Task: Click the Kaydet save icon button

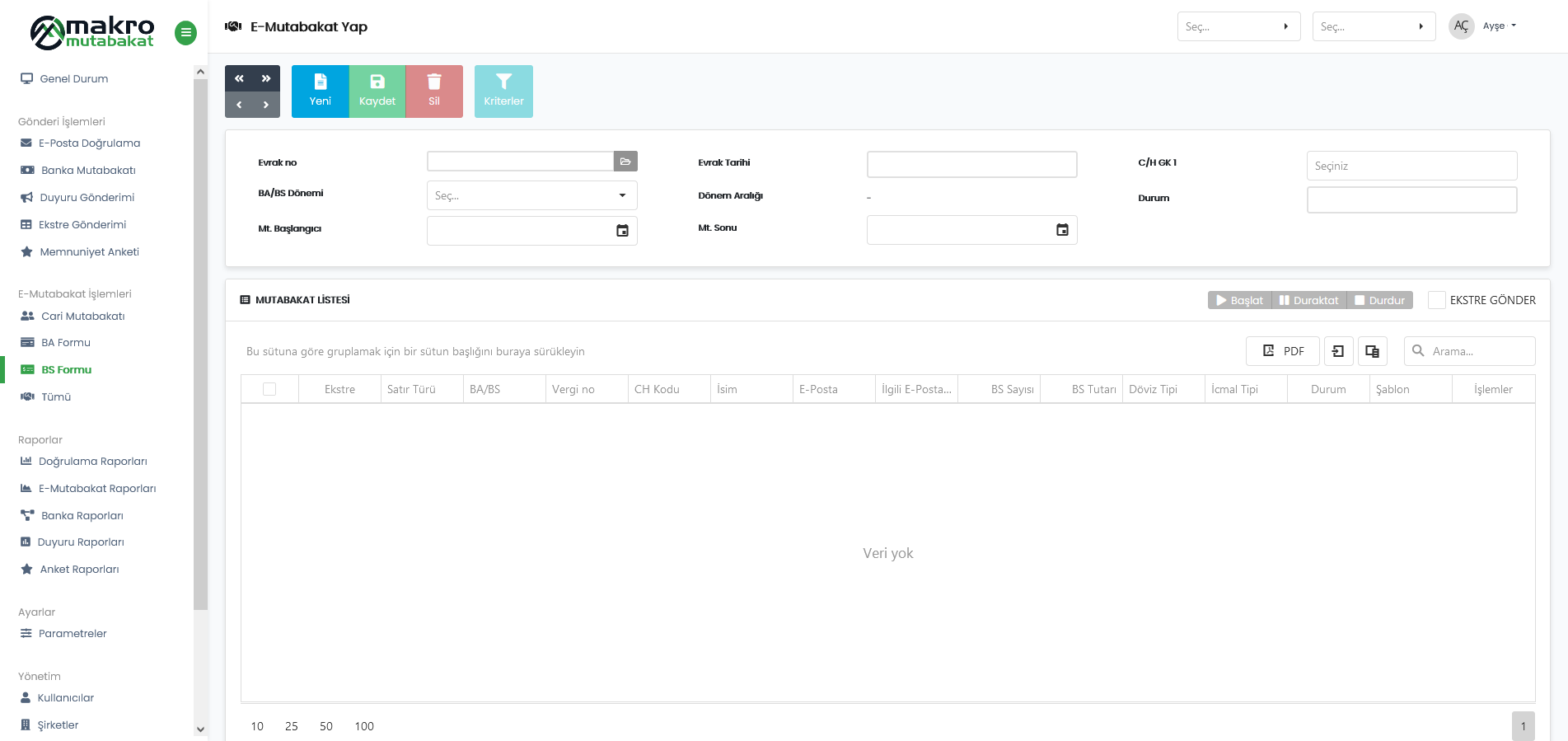Action: pyautogui.click(x=377, y=91)
